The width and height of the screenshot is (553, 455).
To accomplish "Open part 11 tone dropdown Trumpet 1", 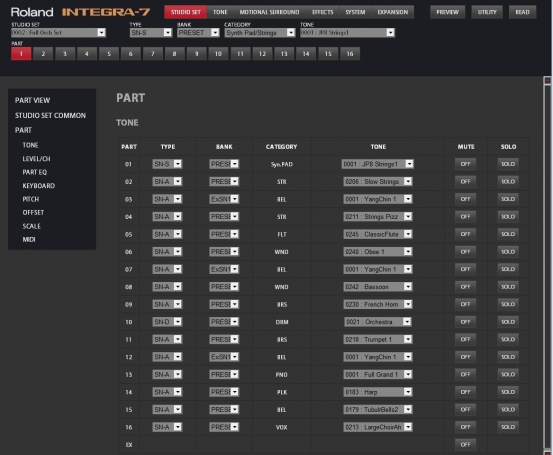I will (x=377, y=339).
